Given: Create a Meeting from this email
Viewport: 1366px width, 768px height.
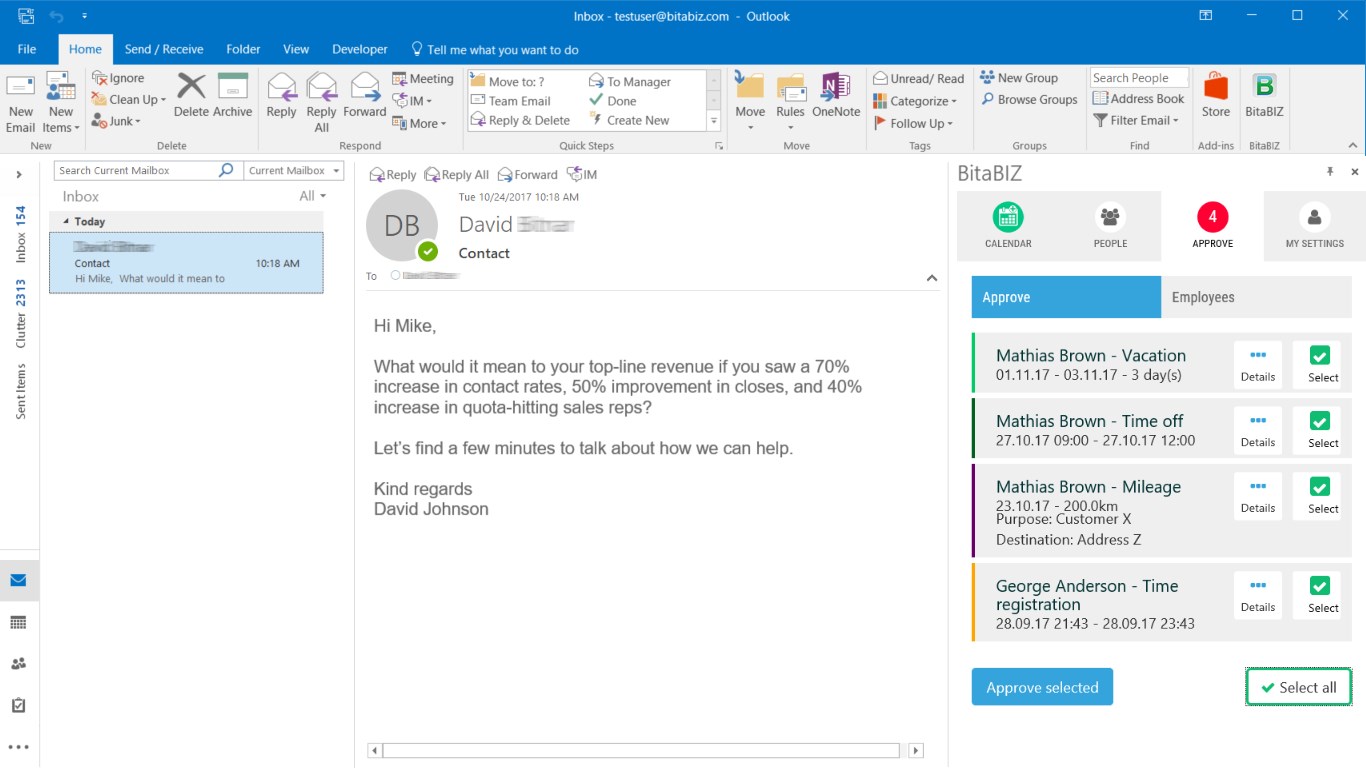Looking at the screenshot, I should (x=423, y=79).
